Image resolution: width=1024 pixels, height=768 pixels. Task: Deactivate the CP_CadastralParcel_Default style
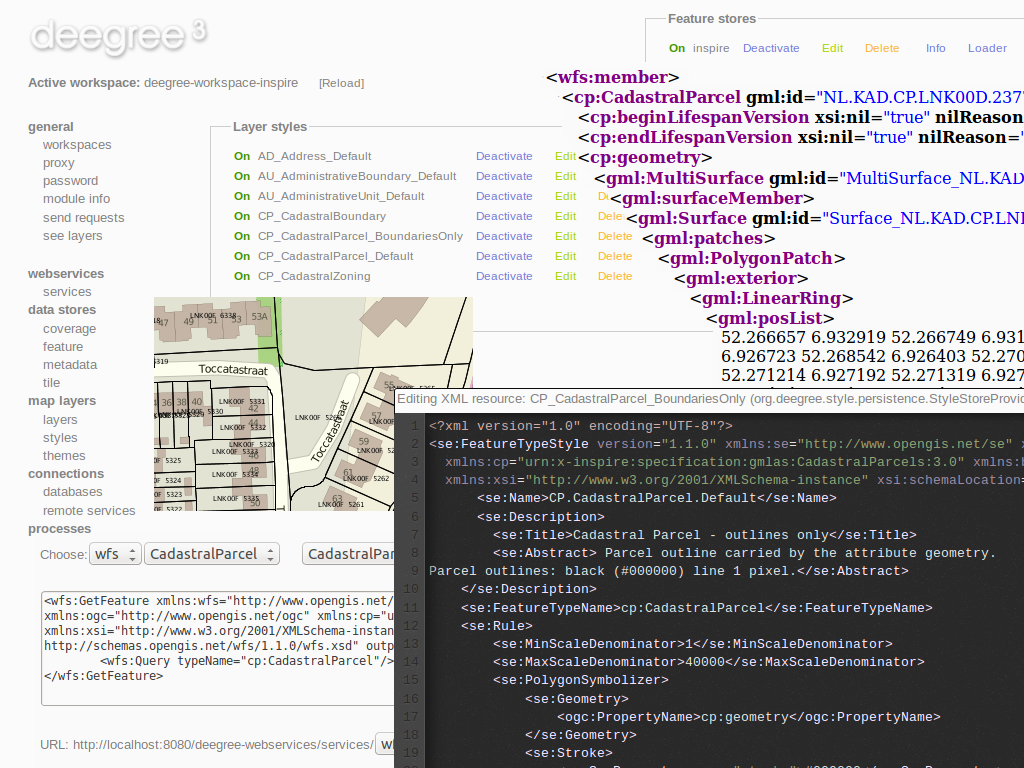504,256
